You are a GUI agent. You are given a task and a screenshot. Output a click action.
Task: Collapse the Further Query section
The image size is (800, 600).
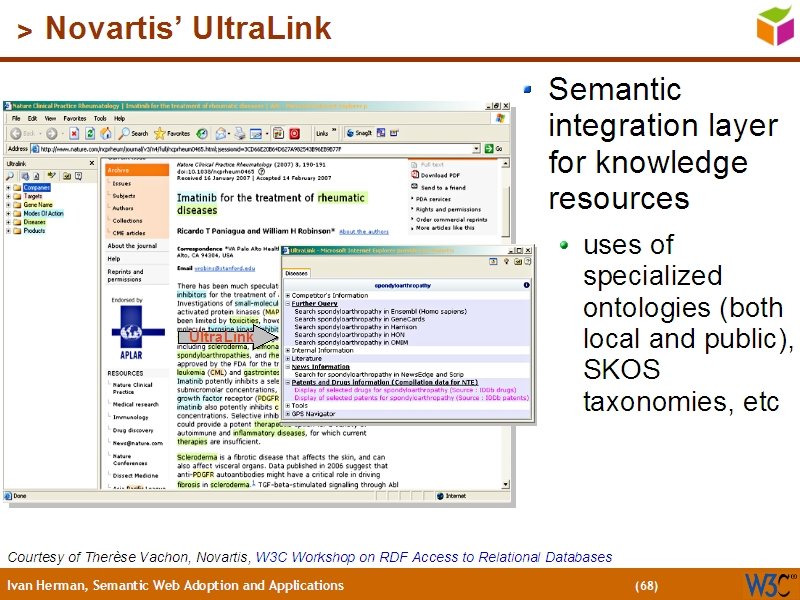click(288, 303)
